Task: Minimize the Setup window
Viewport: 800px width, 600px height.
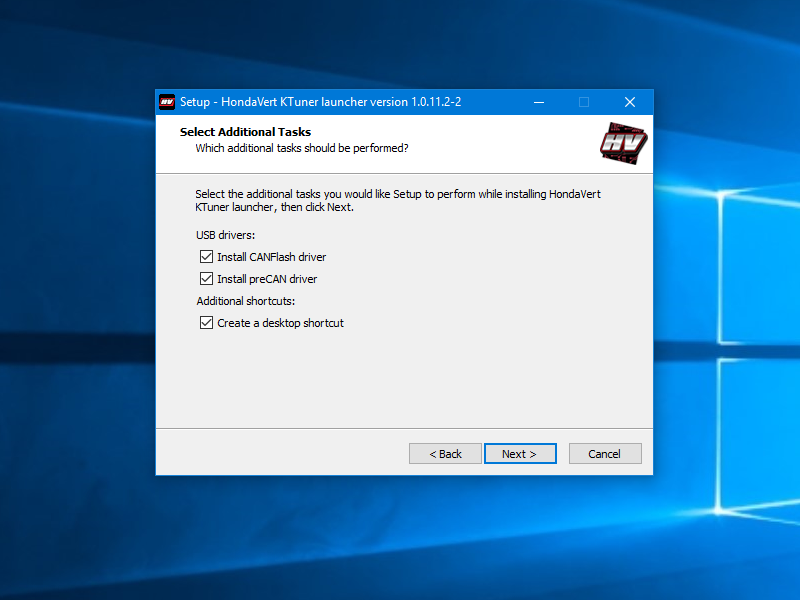Action: pyautogui.click(x=539, y=102)
